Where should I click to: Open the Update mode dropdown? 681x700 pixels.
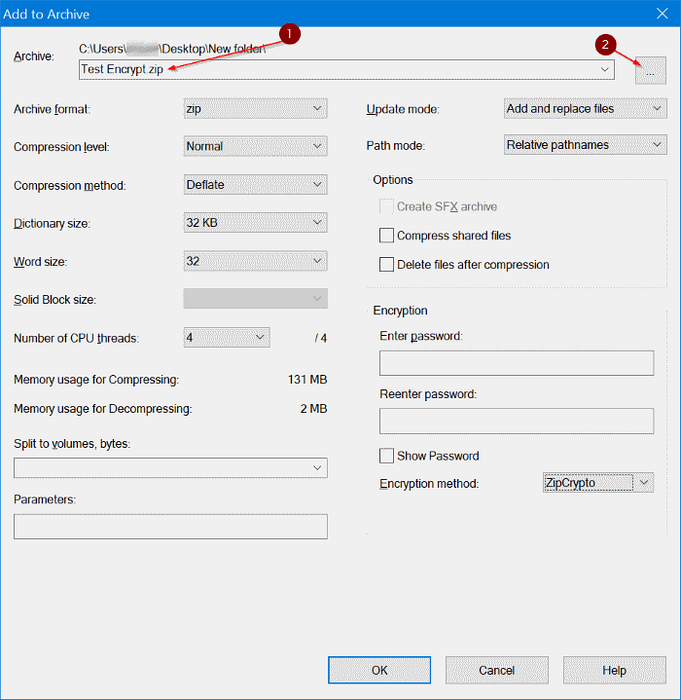pyautogui.click(x=585, y=108)
